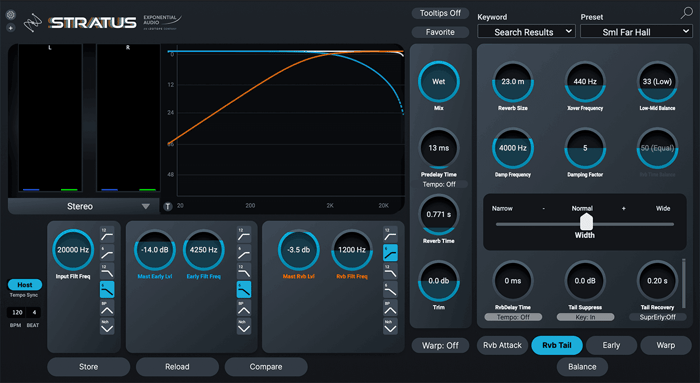This screenshot has height=383, width=700.
Task: Select notch type for Early filter
Action: pyautogui.click(x=244, y=326)
